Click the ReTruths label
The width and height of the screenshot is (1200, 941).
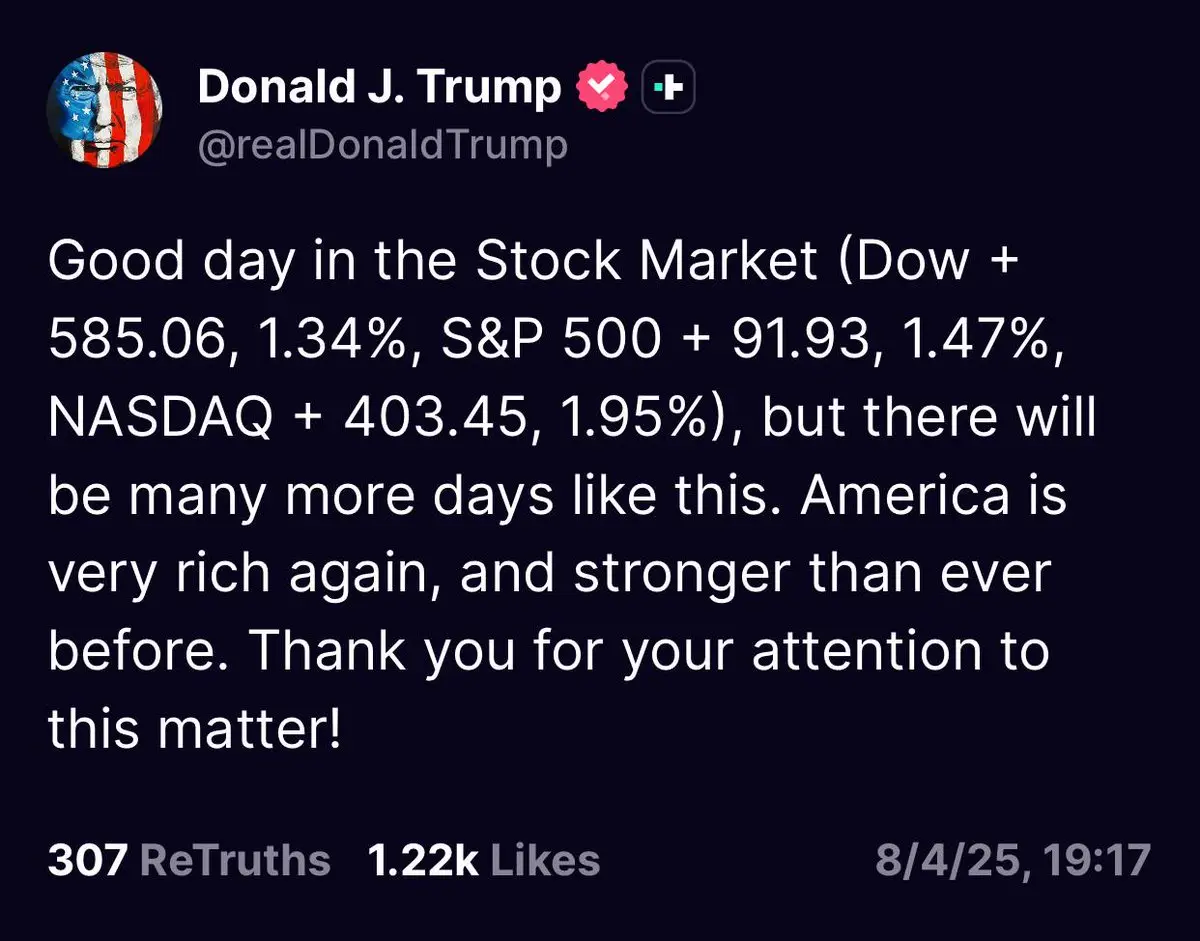pyautogui.click(x=234, y=860)
